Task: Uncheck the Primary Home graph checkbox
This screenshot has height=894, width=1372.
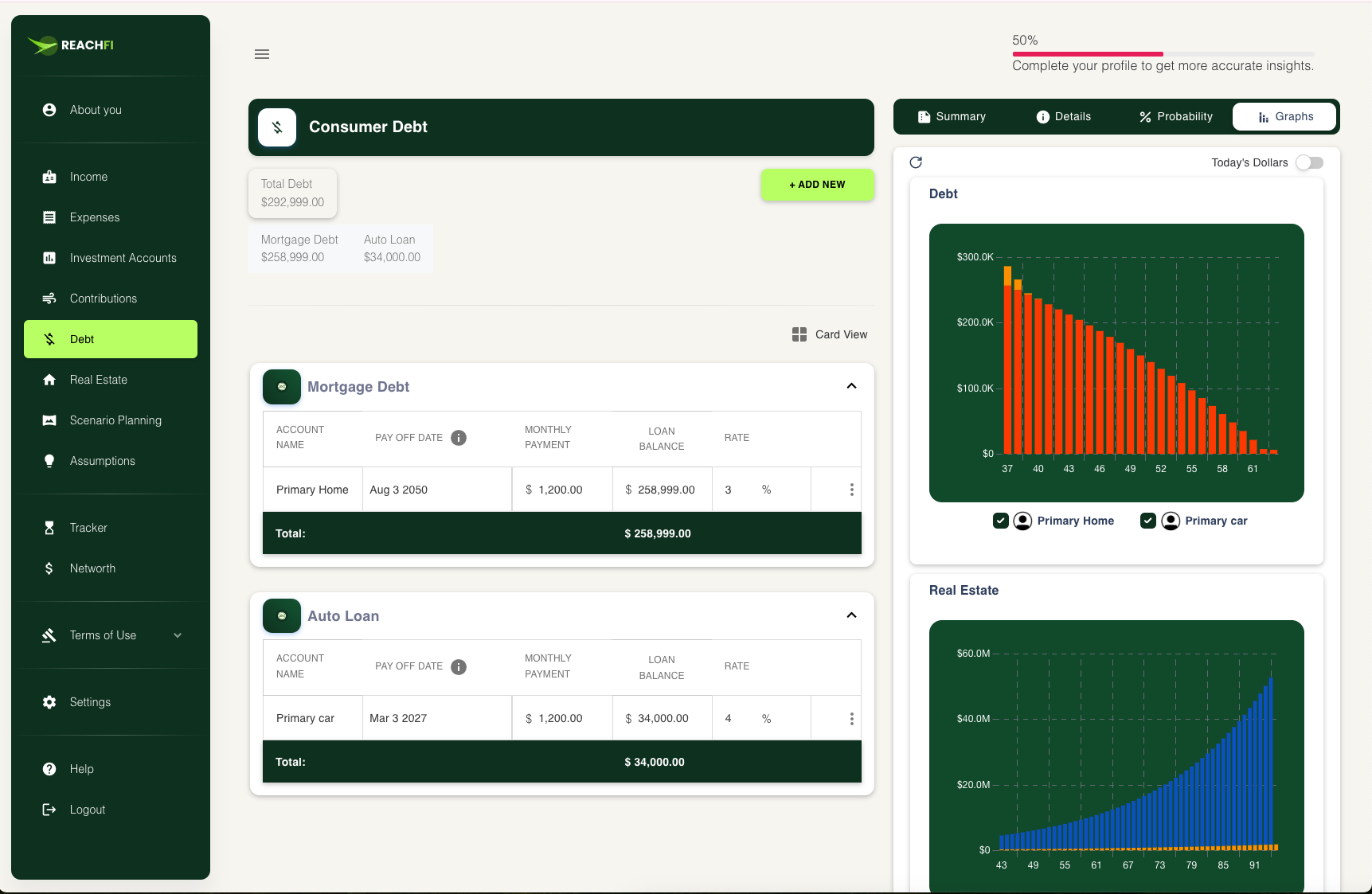Action: pos(1001,521)
